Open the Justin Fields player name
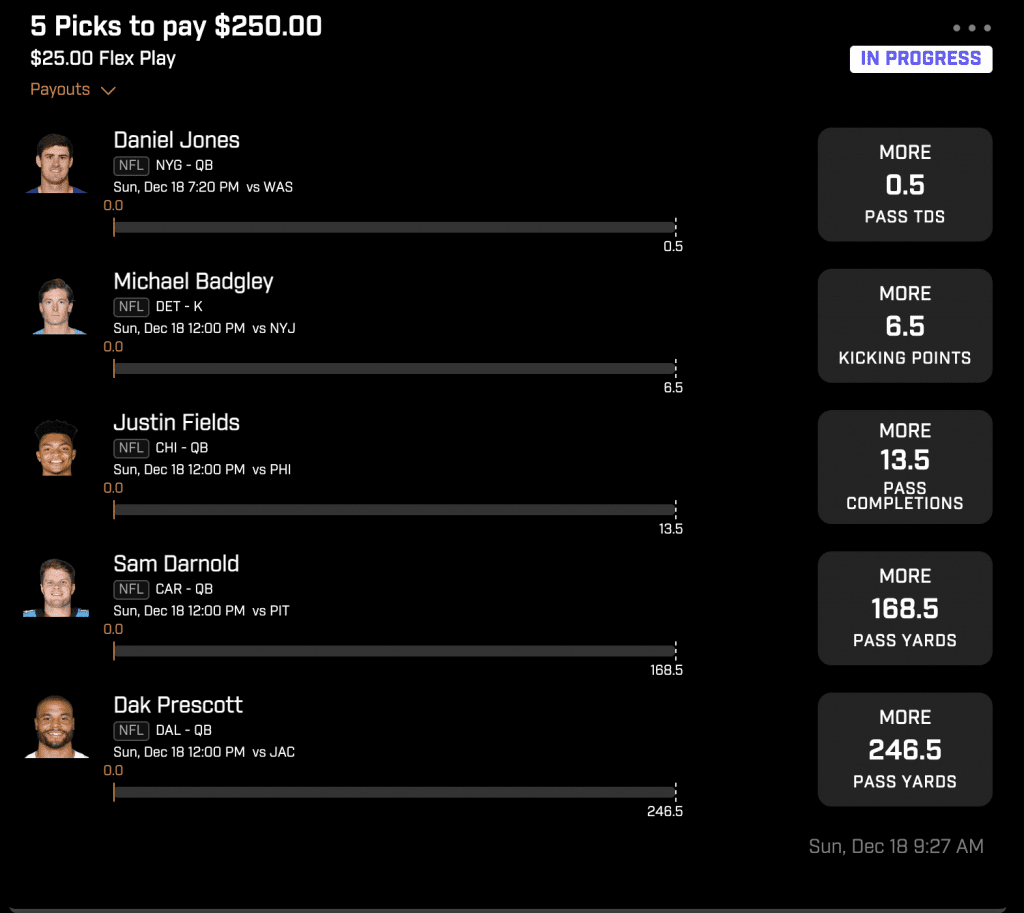This screenshot has width=1024, height=913. tap(176, 422)
